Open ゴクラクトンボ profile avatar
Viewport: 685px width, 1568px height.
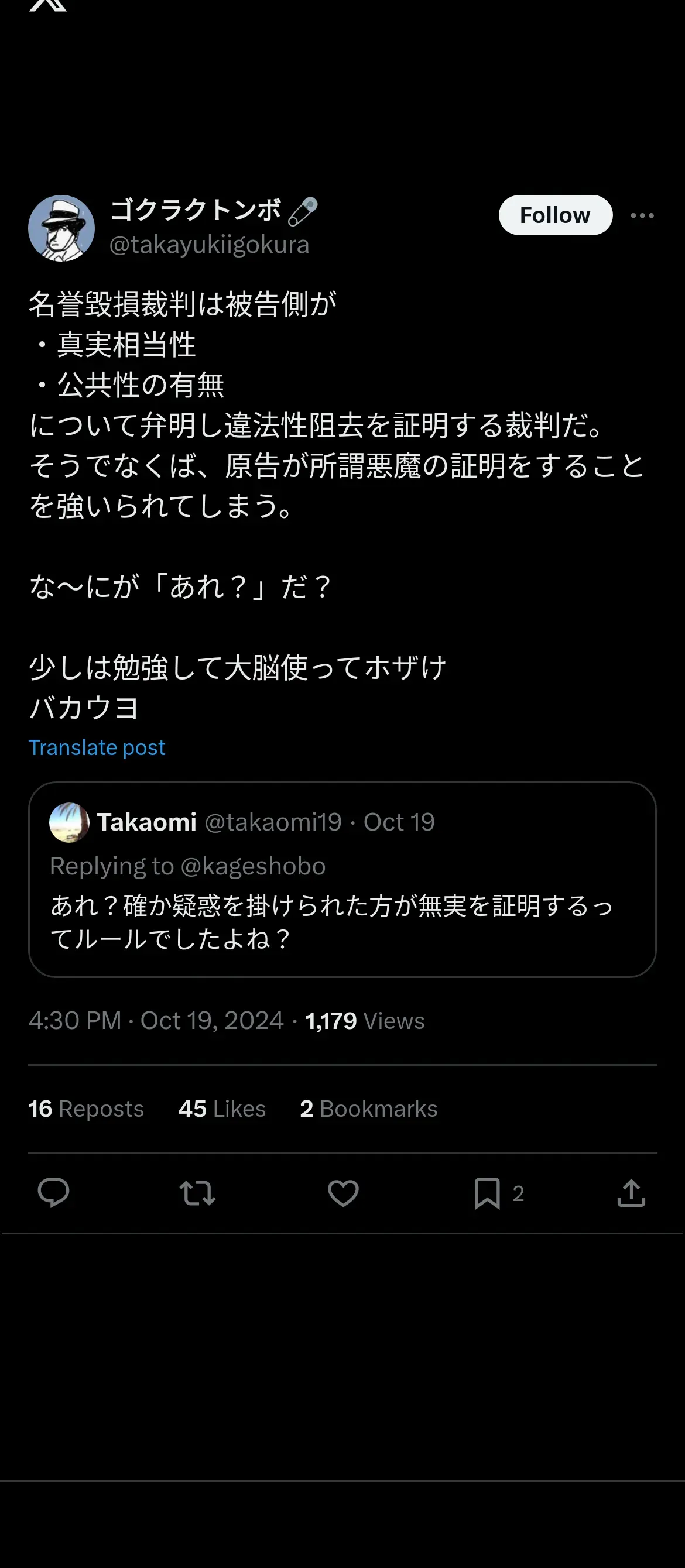[x=61, y=228]
